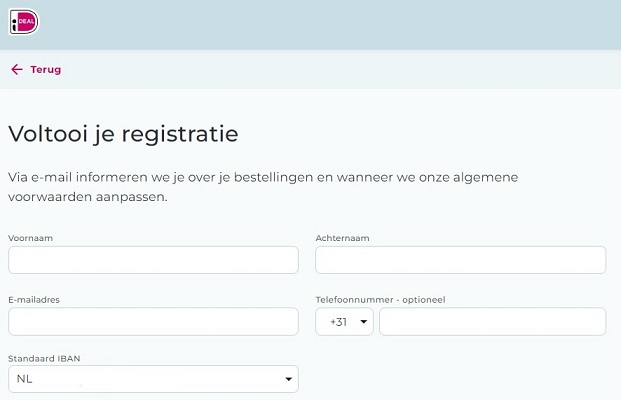This screenshot has height=400, width=621.
Task: Open the +31 country code dropdown
Action: (344, 322)
